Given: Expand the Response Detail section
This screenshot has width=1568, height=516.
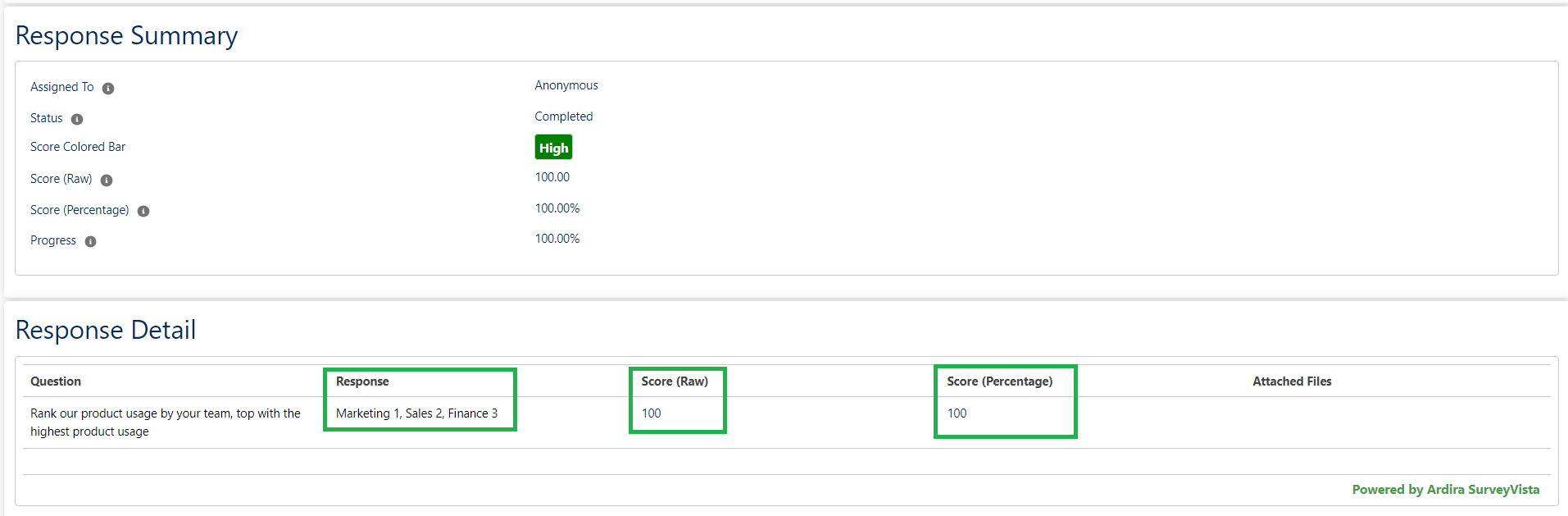Looking at the screenshot, I should pos(106,331).
